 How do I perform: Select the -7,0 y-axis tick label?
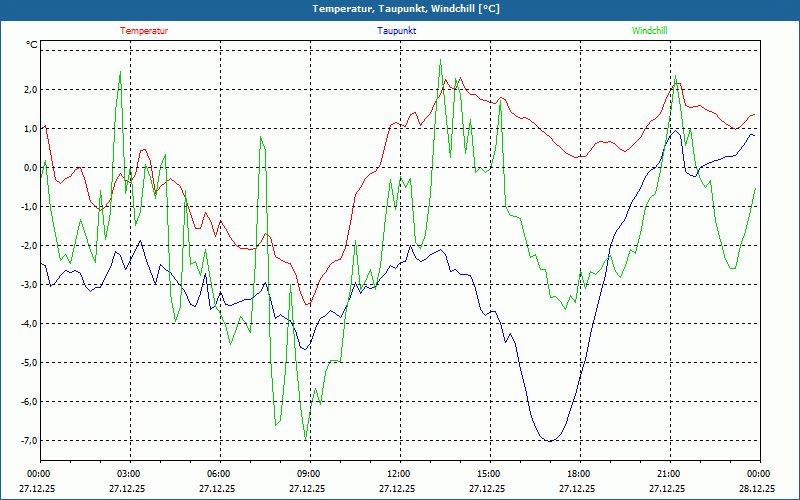click(28, 441)
